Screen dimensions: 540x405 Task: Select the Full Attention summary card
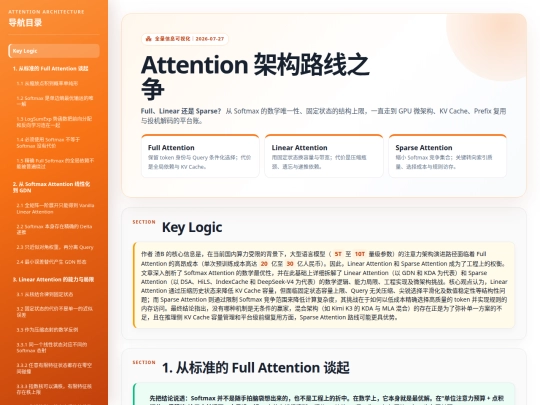tap(200, 156)
